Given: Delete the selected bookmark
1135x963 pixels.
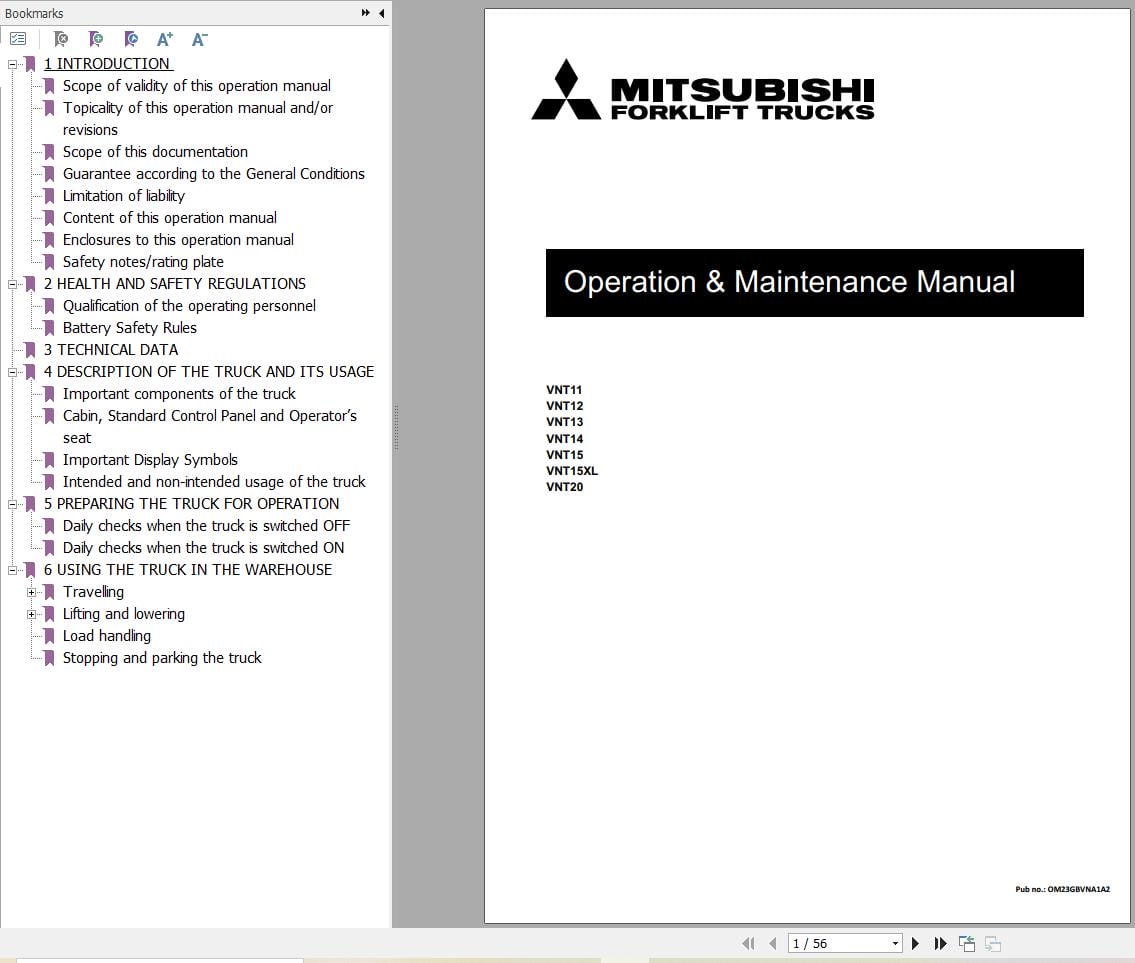Looking at the screenshot, I should tap(60, 38).
